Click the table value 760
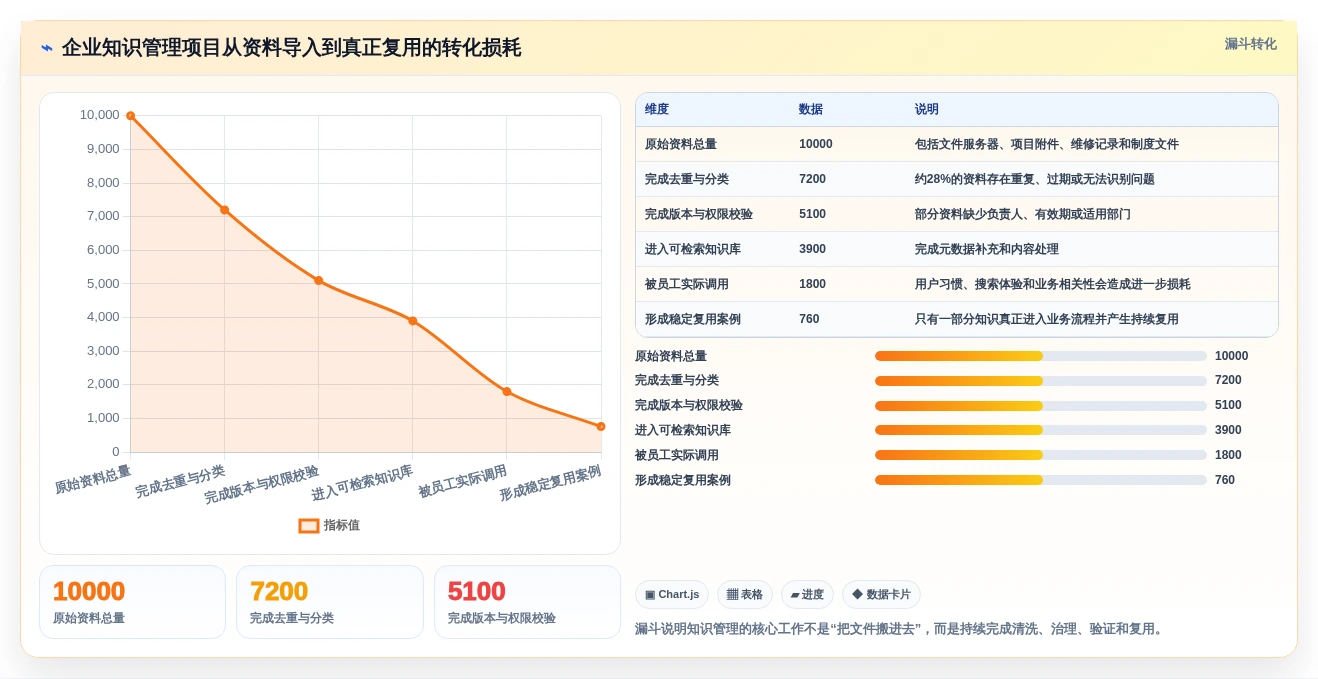Viewport: 1318px width, 679px height. (809, 319)
